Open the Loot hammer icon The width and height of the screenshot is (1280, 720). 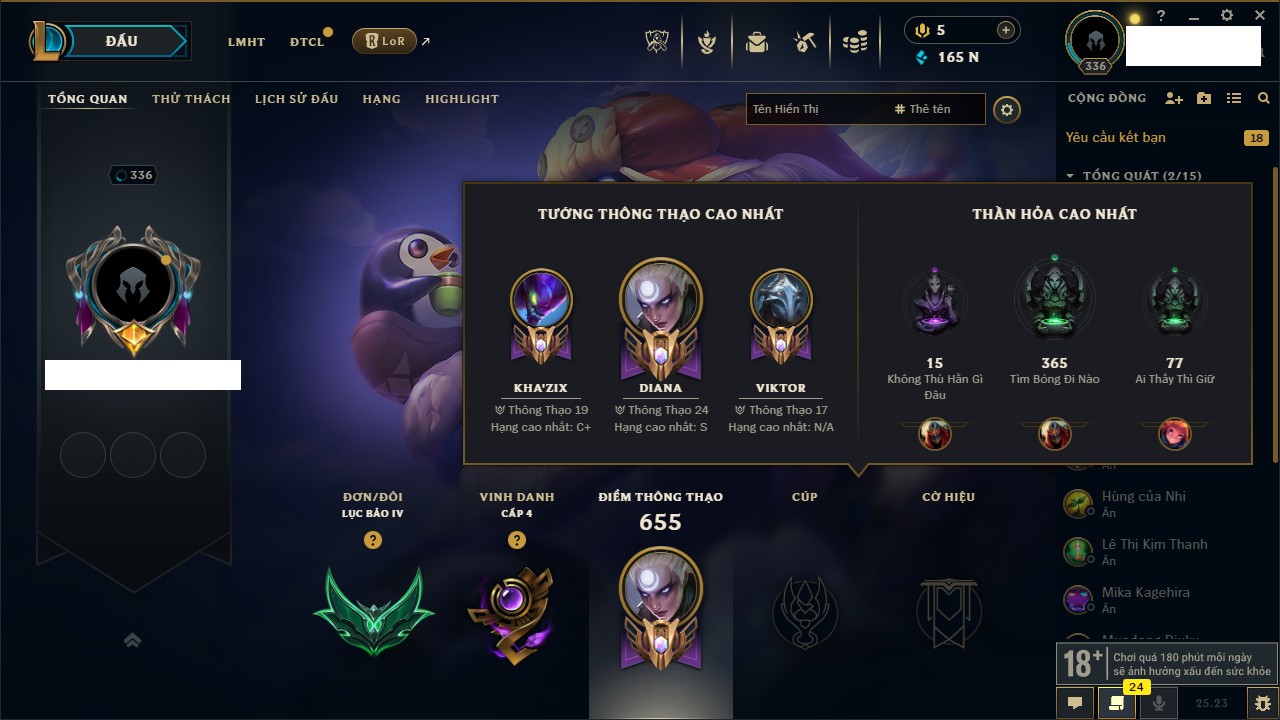pos(805,42)
